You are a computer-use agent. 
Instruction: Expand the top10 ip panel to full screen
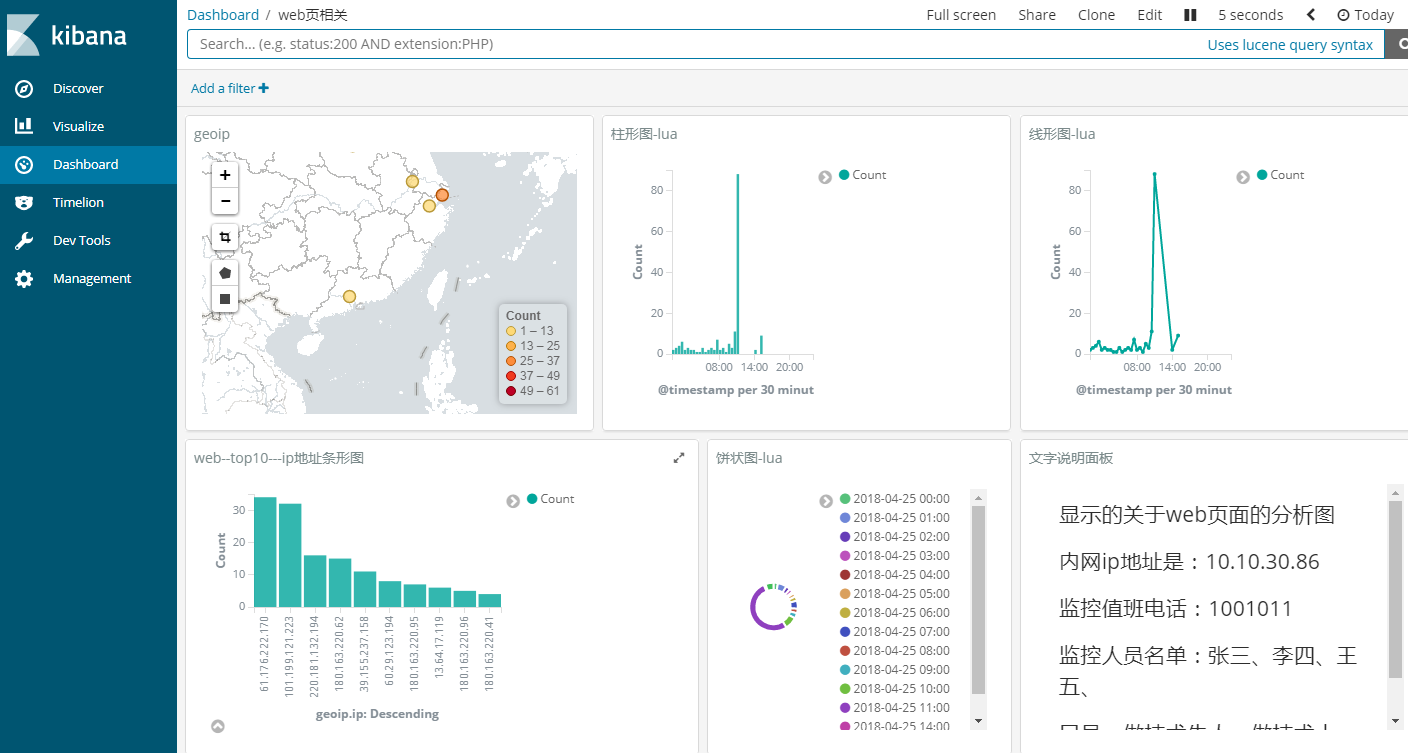tap(679, 458)
